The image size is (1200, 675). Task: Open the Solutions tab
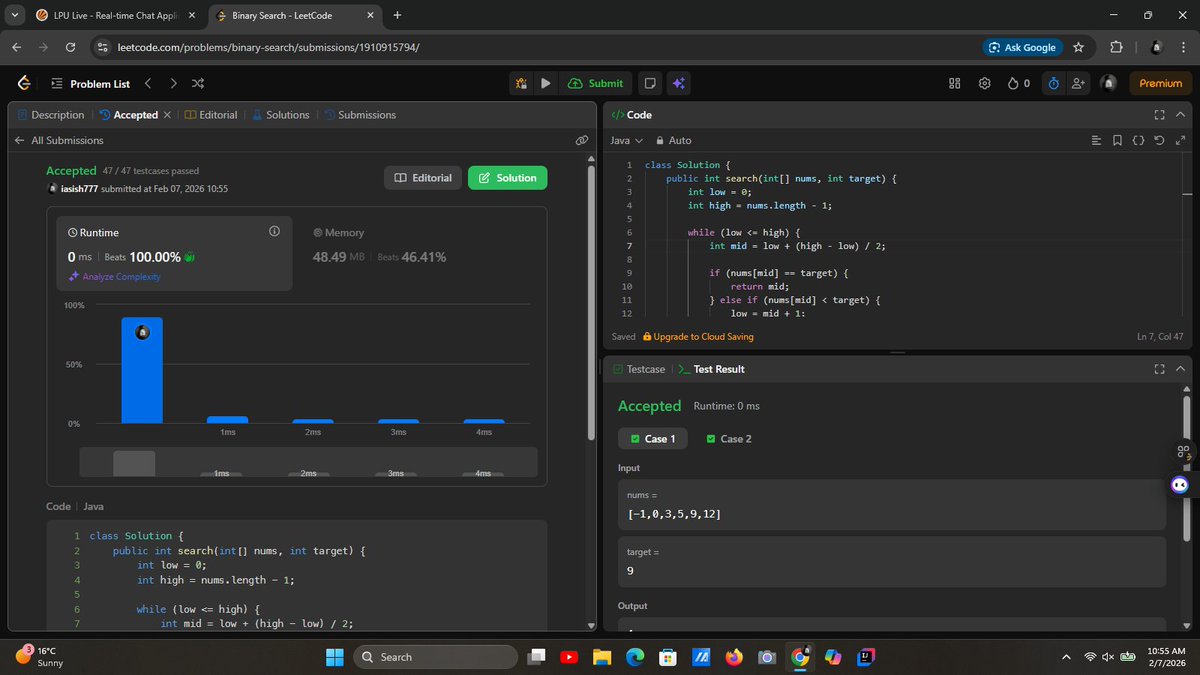pos(281,115)
